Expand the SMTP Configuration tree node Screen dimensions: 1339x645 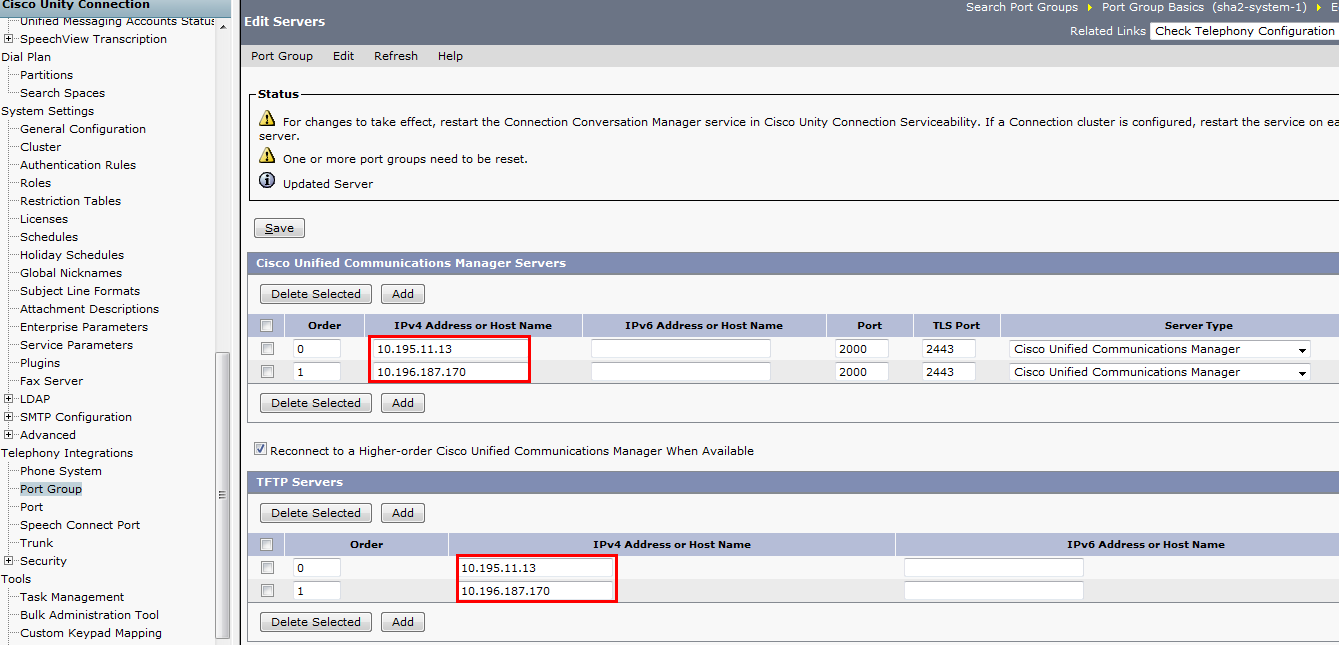coord(9,417)
